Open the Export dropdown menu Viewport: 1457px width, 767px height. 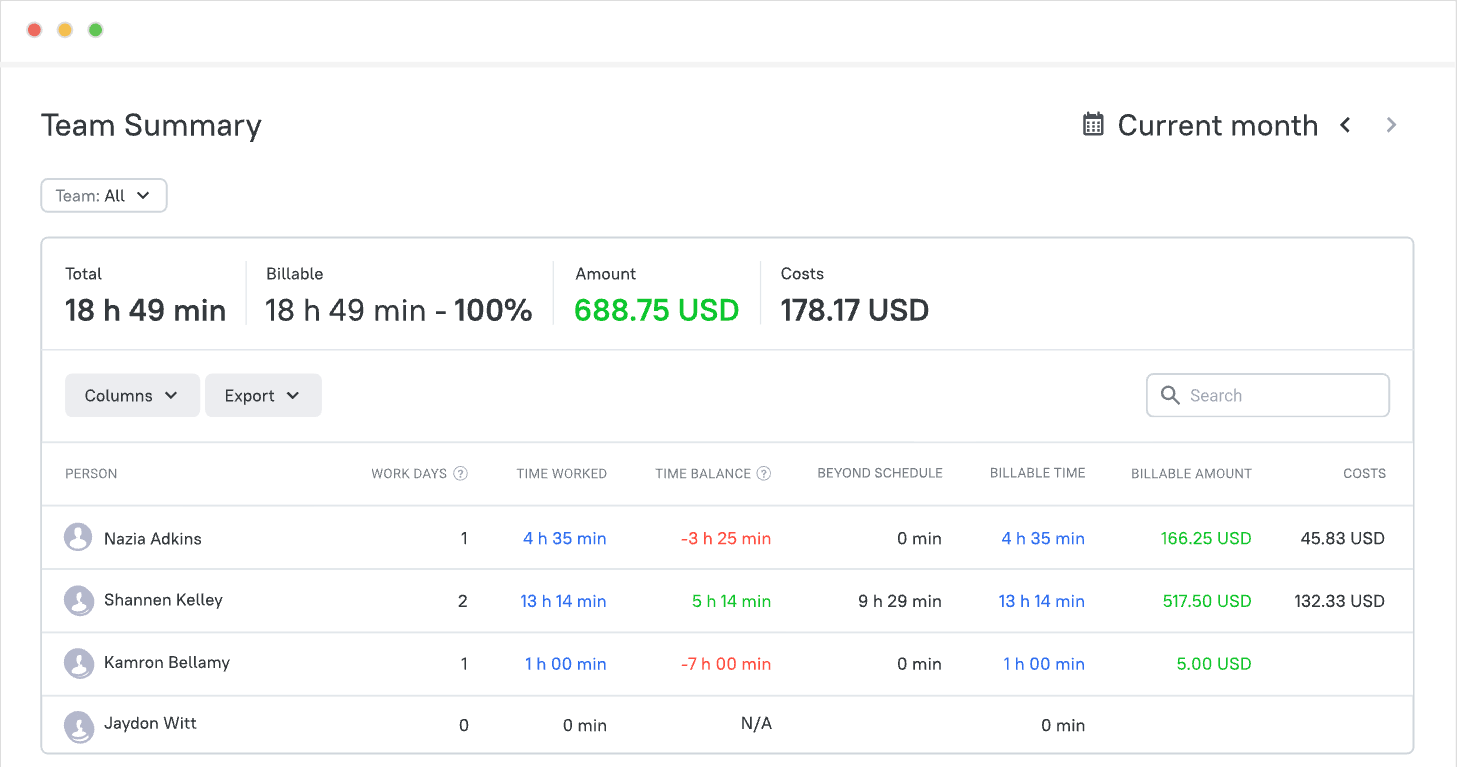pyautogui.click(x=263, y=395)
